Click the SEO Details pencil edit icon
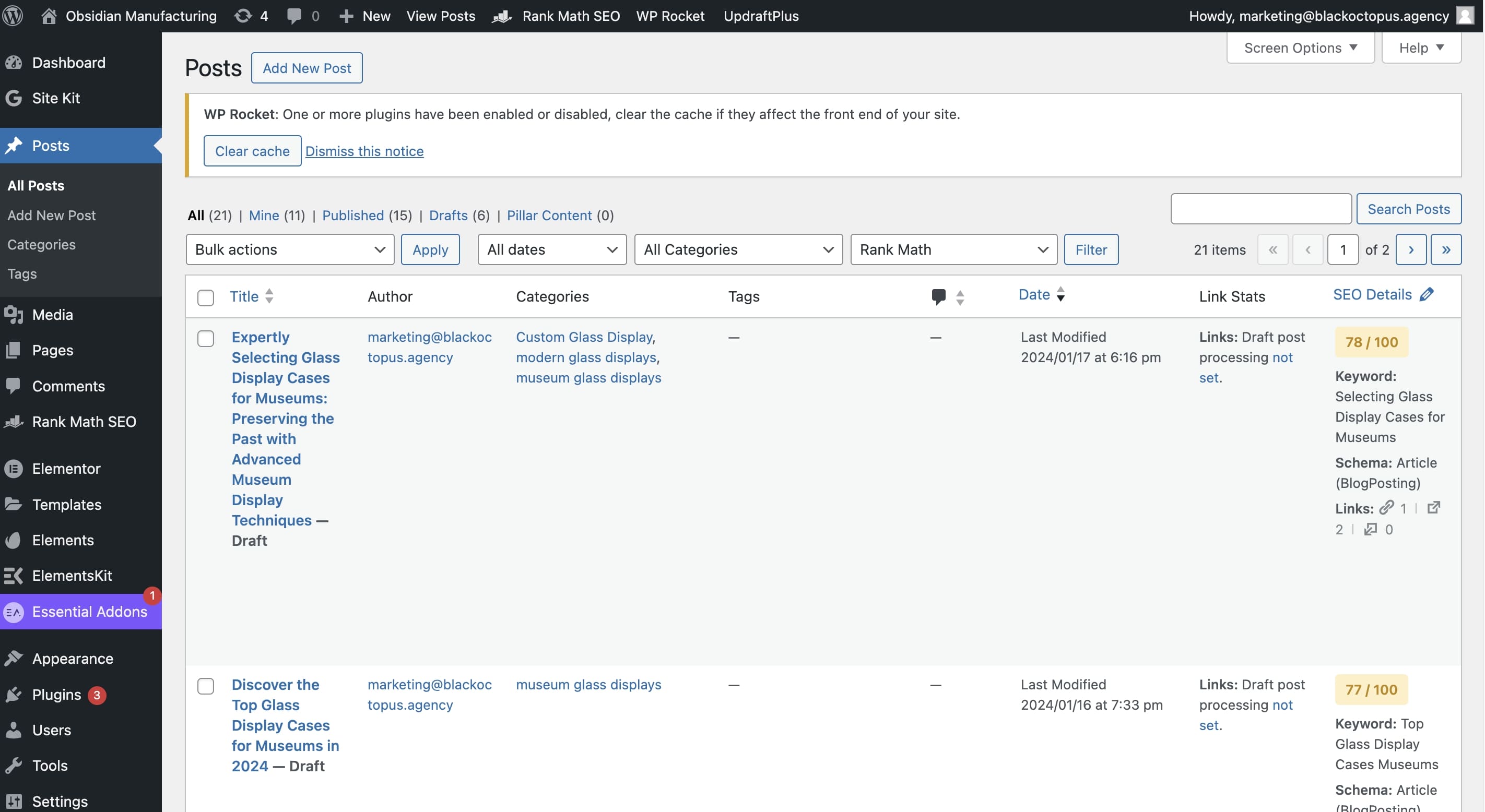The image size is (1485, 812). [x=1426, y=294]
